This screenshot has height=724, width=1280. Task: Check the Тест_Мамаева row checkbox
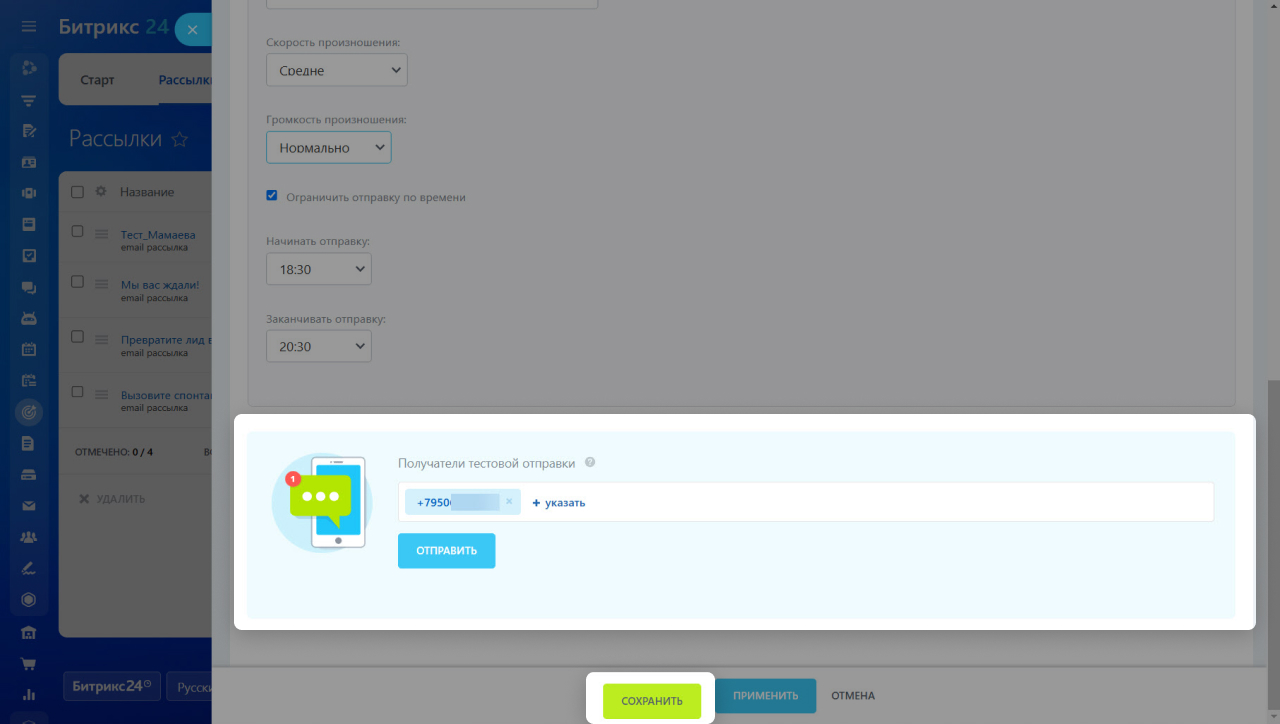78,232
